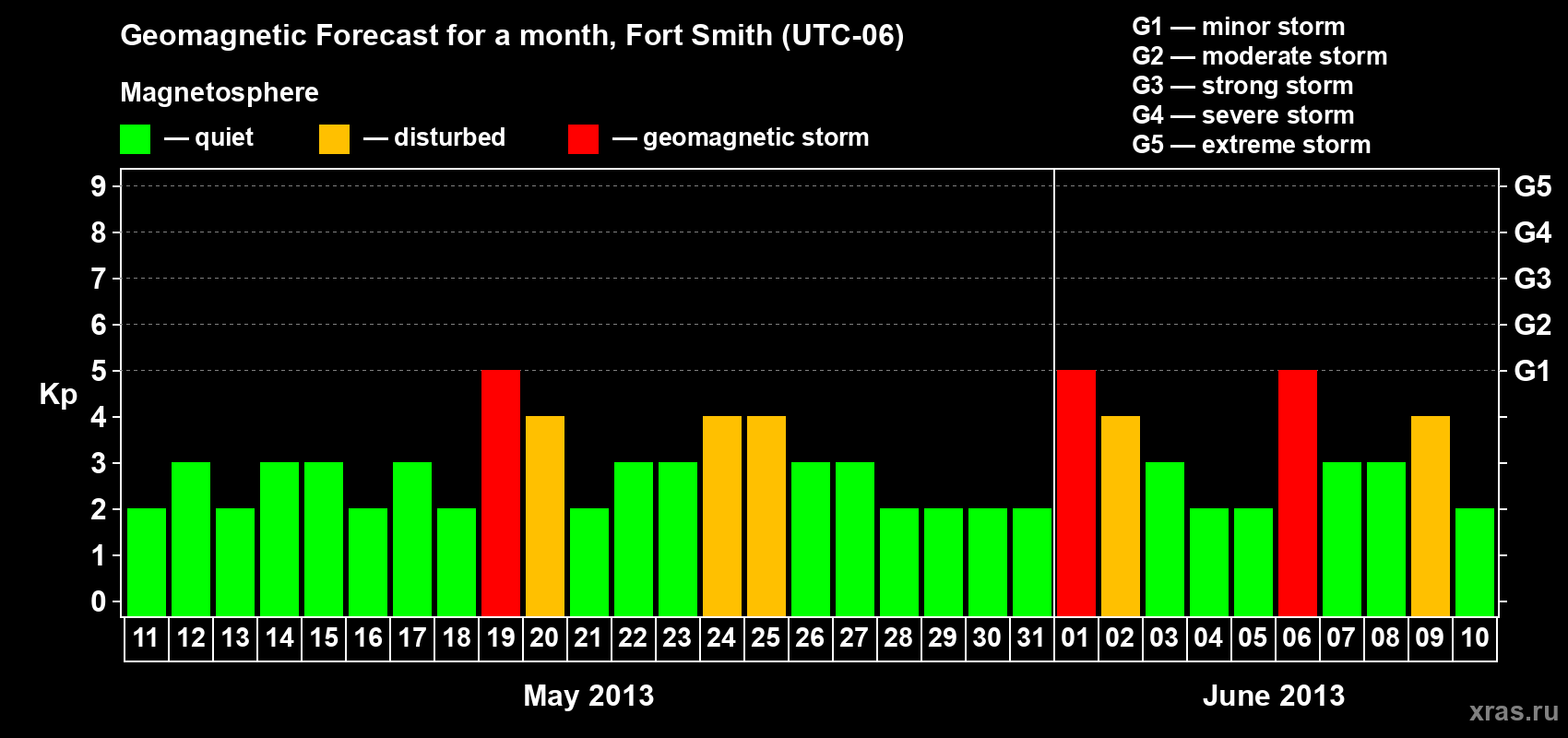The image size is (1568, 738).
Task: Click the Magnetosphere heading
Action: tap(220, 92)
